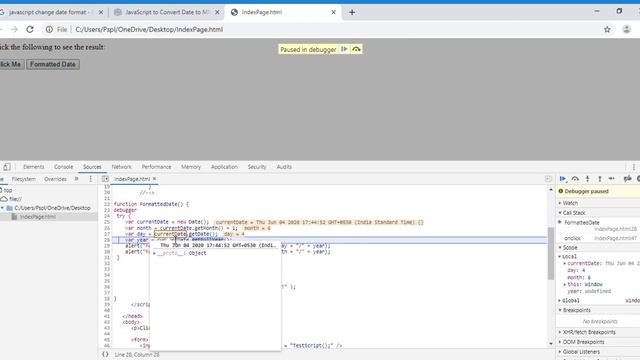Bookmark this page with star icon
Screen dimensions: 640x360
click(x=607, y=29)
